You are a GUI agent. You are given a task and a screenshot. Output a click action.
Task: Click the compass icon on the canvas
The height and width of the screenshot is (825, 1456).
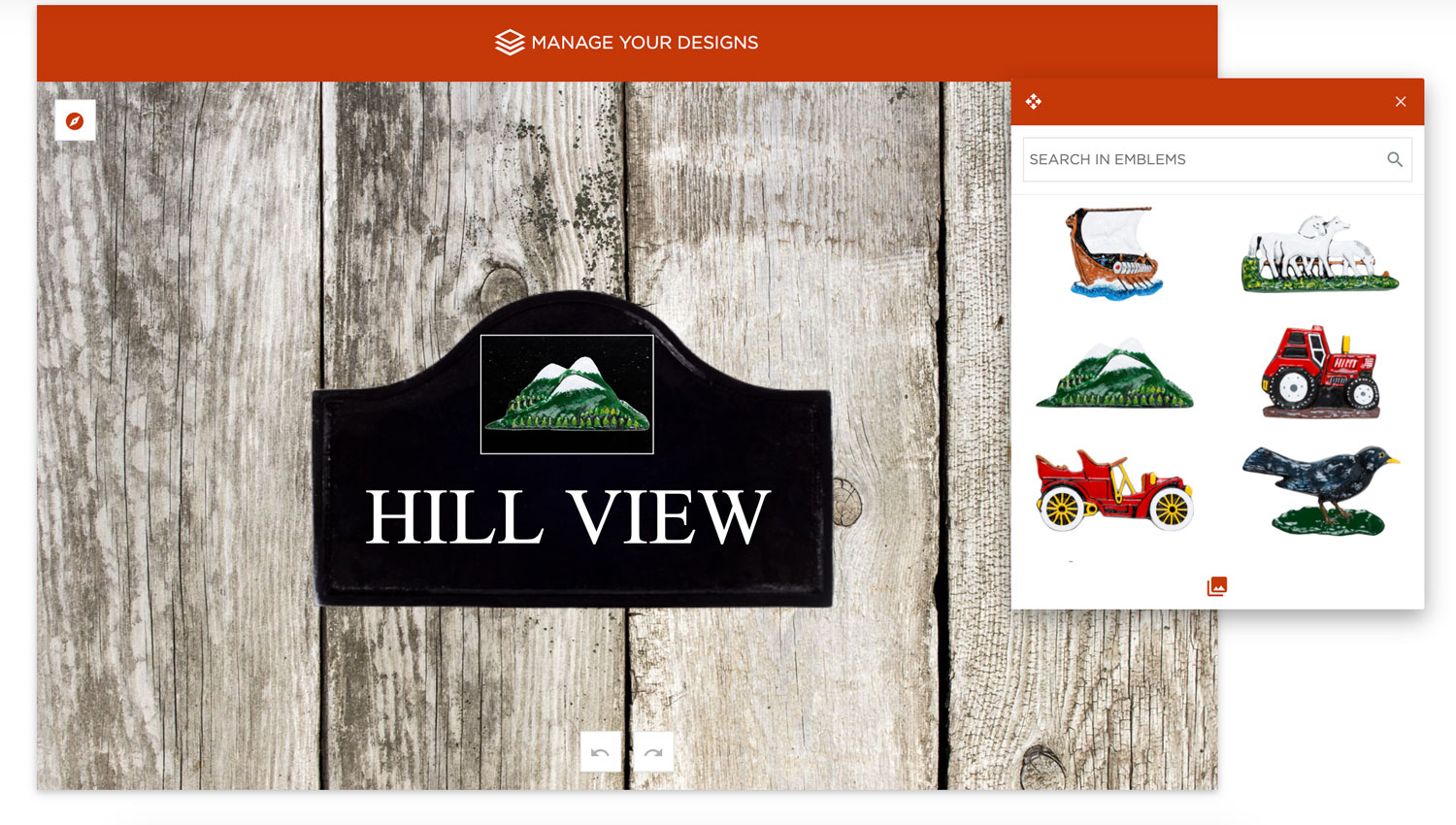(75, 120)
